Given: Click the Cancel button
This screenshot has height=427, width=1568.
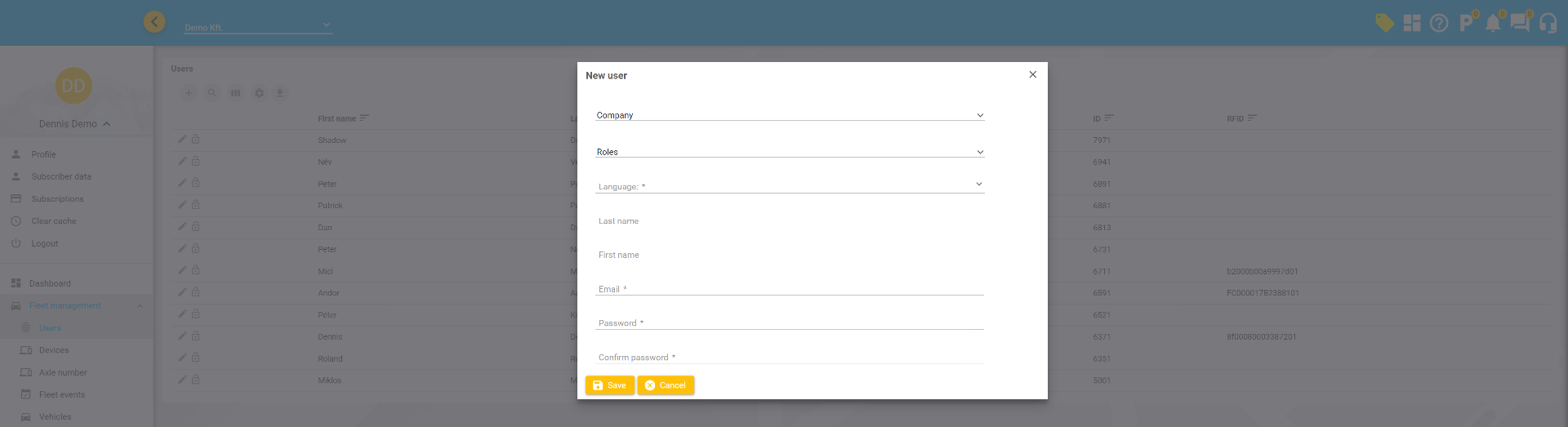Looking at the screenshot, I should click(666, 385).
